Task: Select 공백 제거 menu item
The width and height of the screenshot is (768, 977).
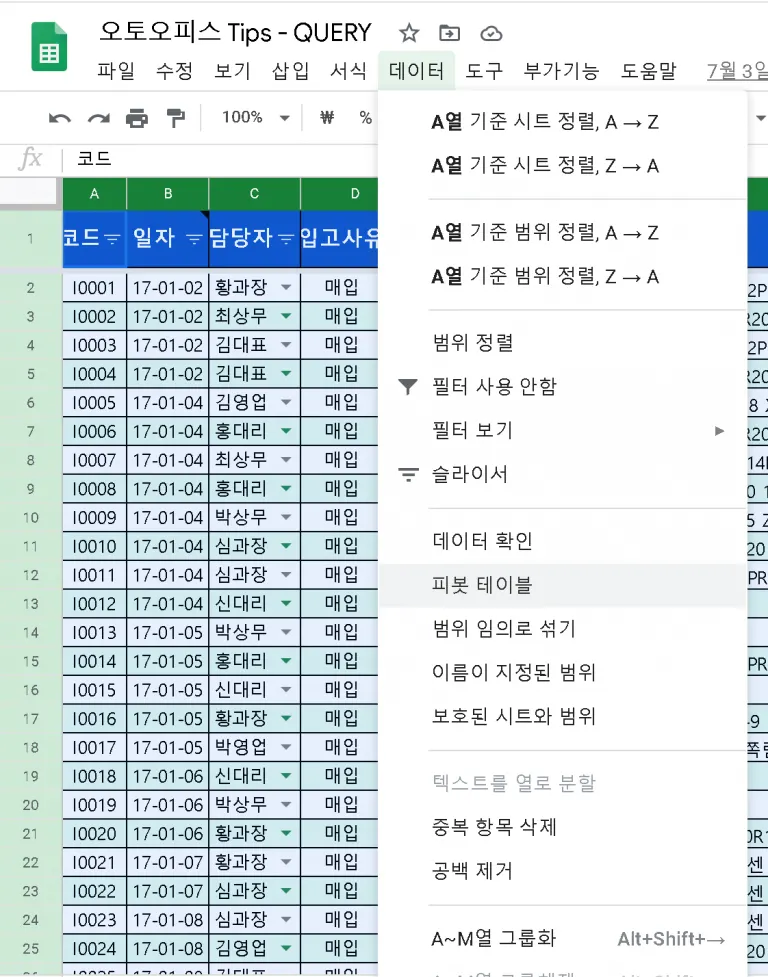Action: pyautogui.click(x=562, y=871)
